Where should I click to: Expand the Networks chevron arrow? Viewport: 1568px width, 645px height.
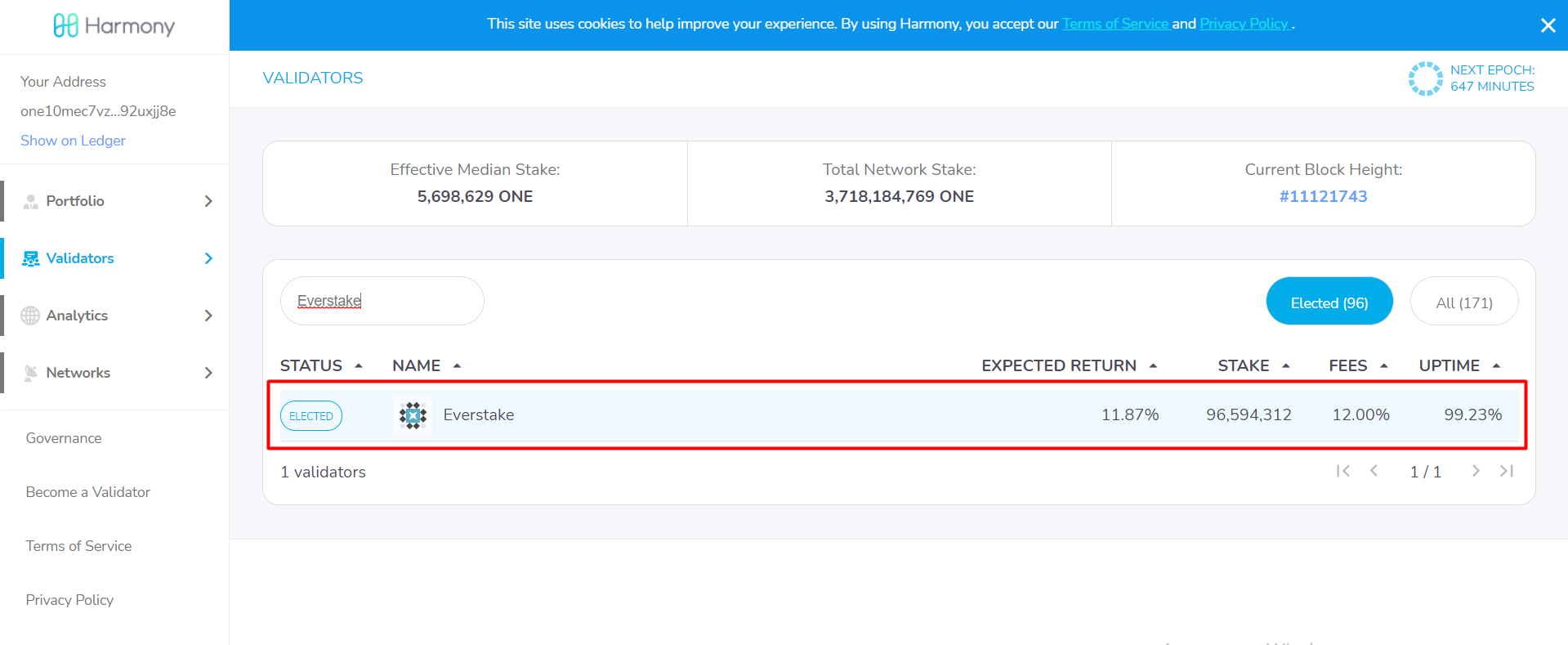pyautogui.click(x=208, y=373)
